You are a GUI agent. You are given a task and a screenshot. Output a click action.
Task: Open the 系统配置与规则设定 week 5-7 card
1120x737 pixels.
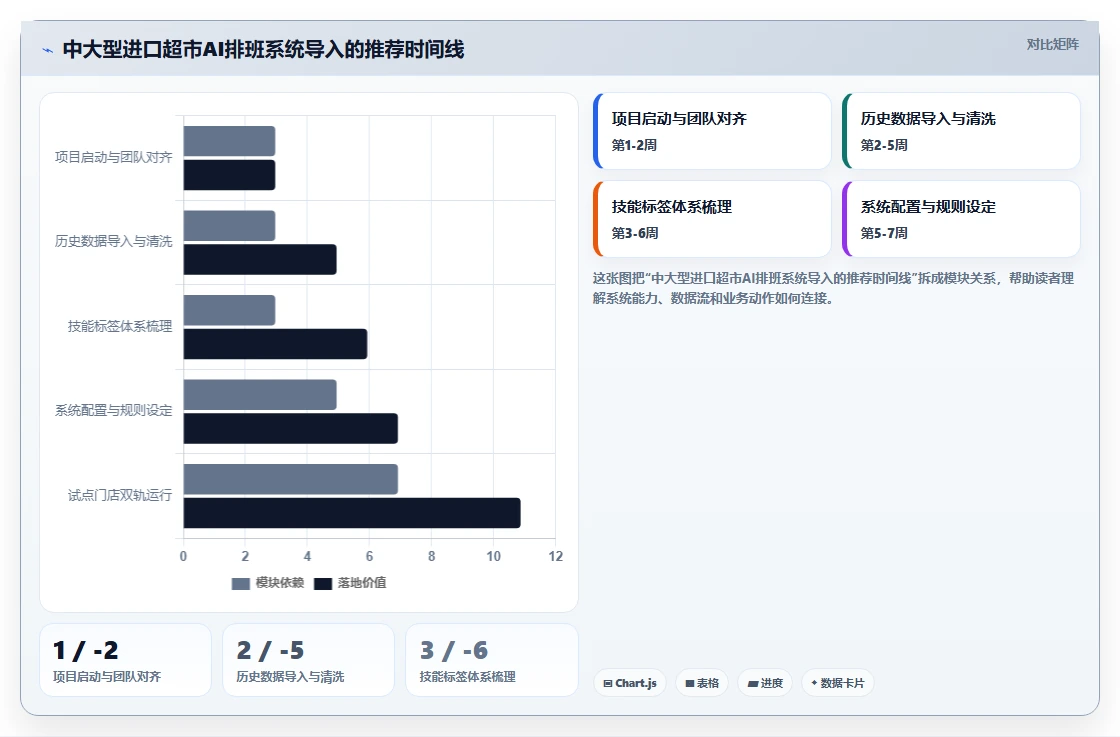tap(961, 219)
